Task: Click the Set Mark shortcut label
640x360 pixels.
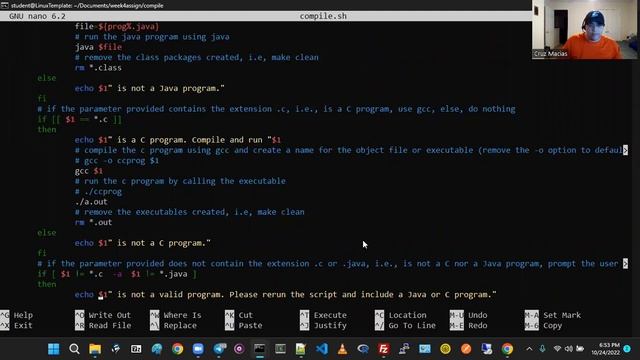Action: [562, 315]
